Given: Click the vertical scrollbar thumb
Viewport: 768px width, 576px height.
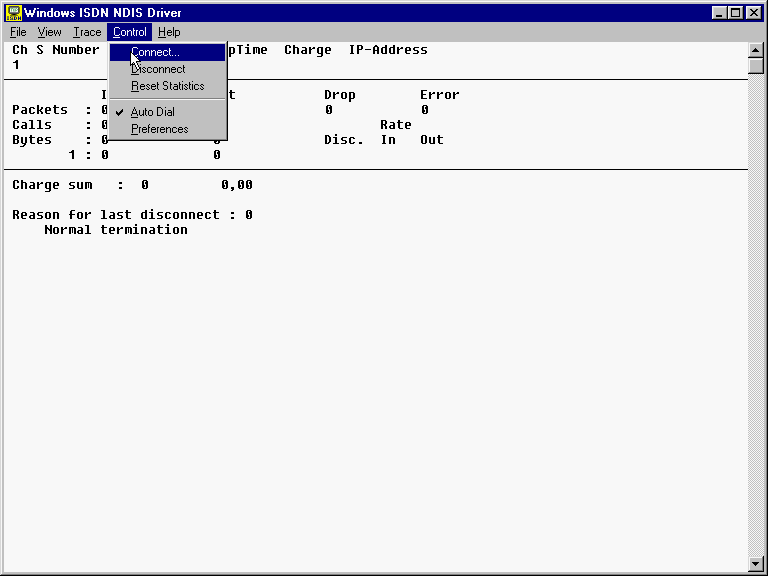Looking at the screenshot, I should click(756, 66).
